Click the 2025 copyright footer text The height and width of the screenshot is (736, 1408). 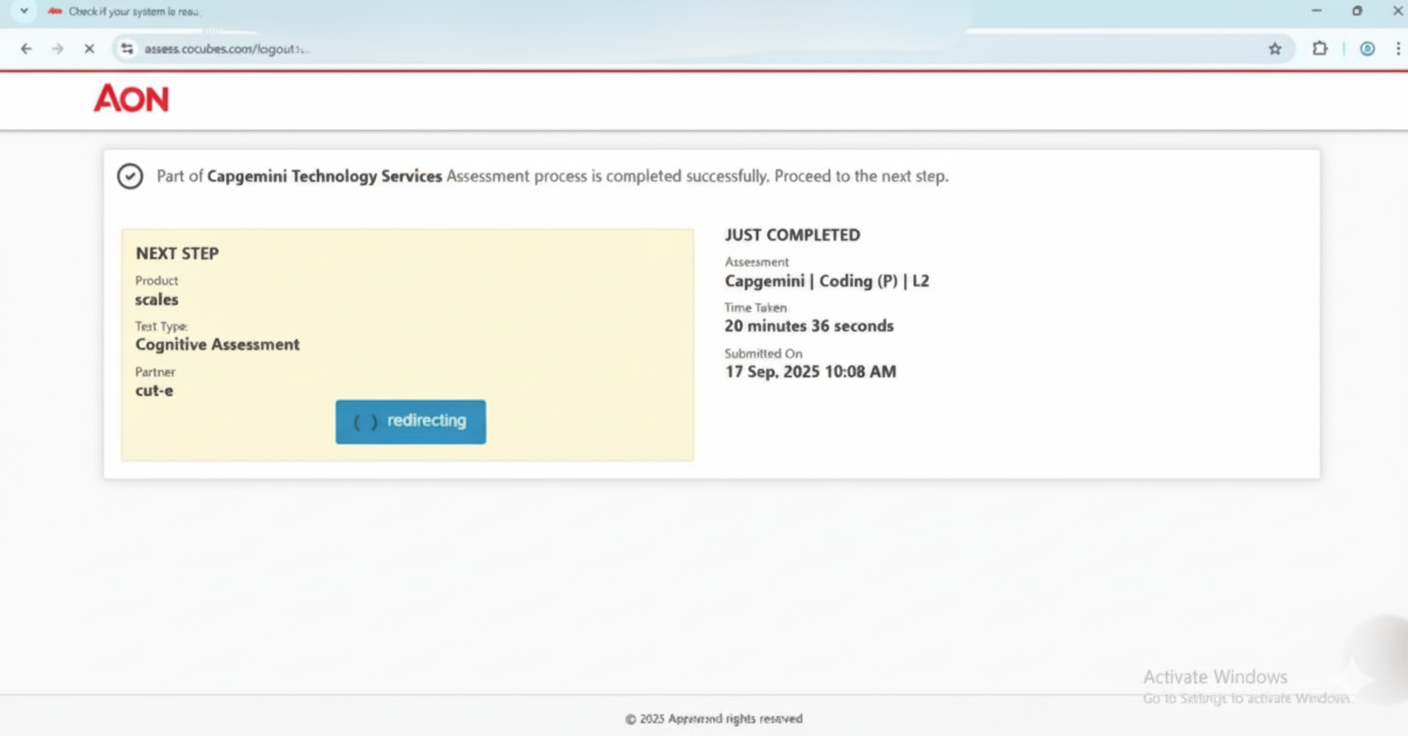point(712,718)
